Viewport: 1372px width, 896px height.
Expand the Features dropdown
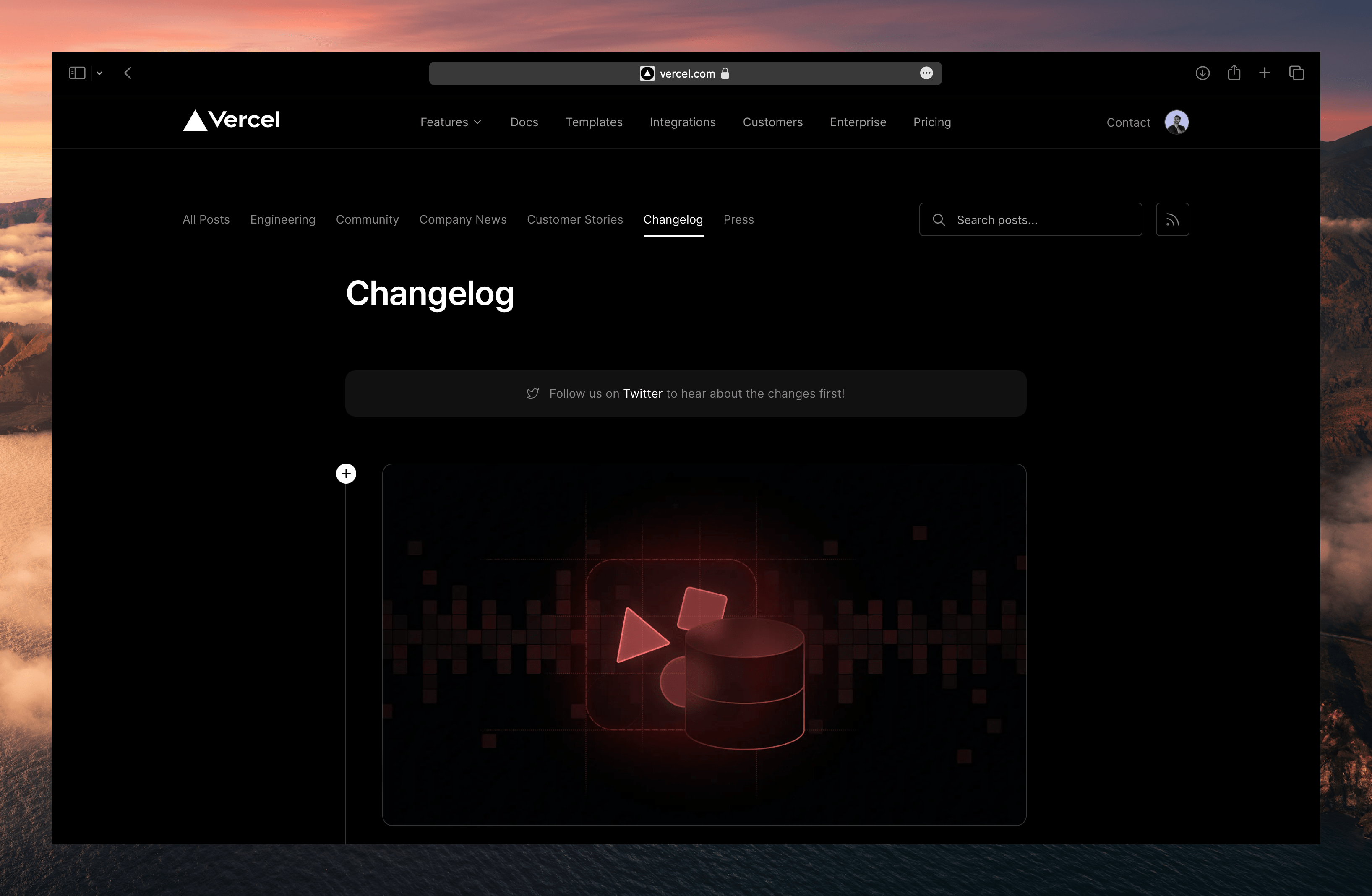point(451,122)
